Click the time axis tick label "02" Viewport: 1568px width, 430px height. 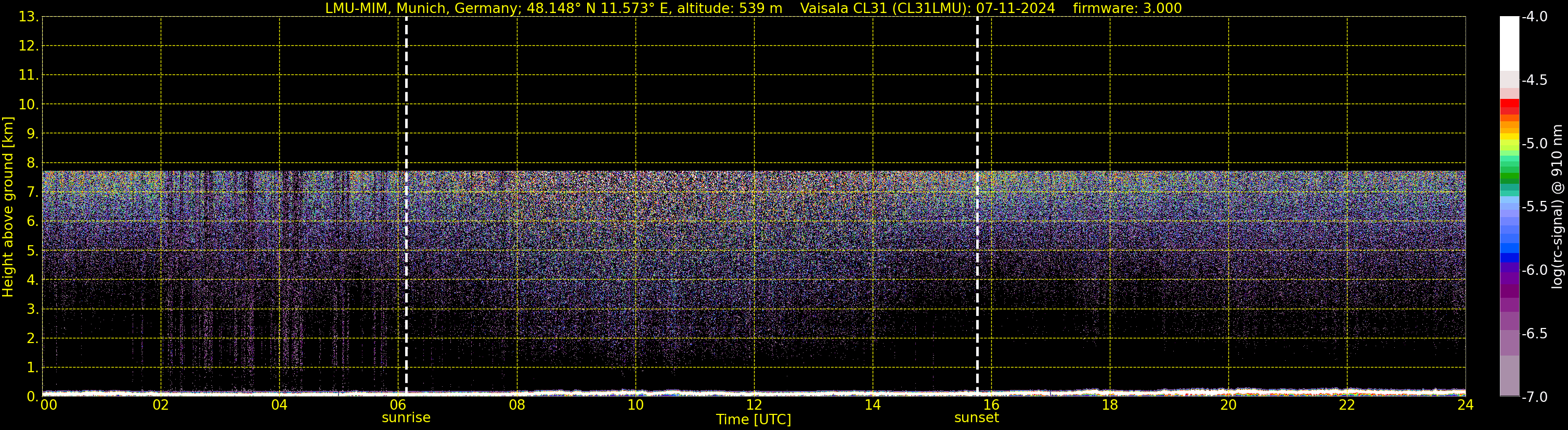(161, 405)
